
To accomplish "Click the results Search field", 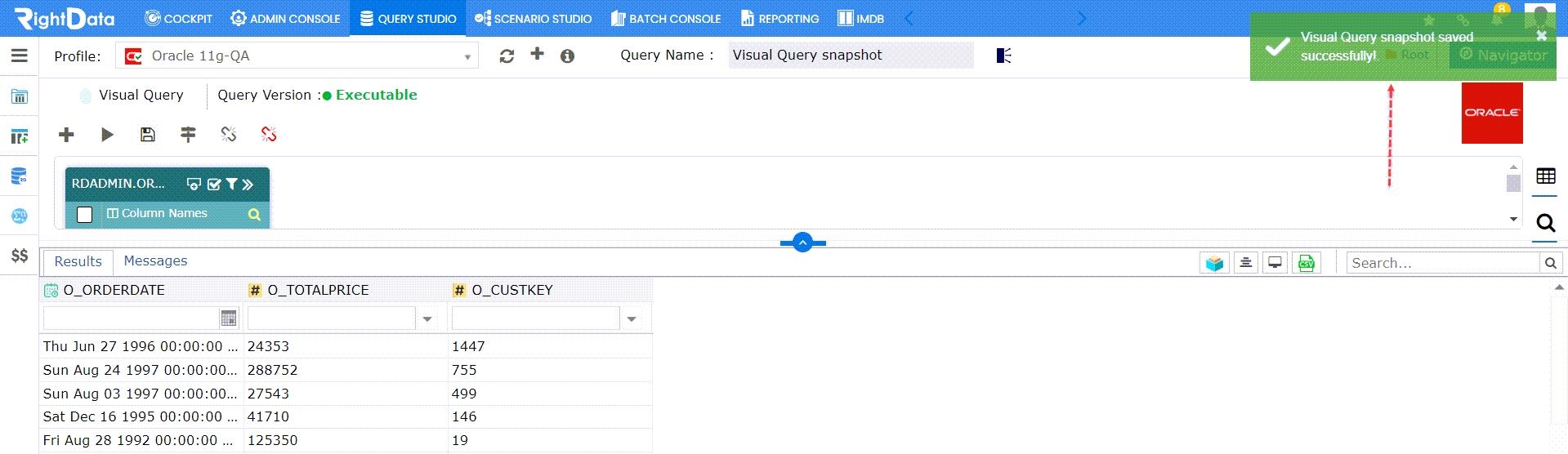I will coord(1443,263).
